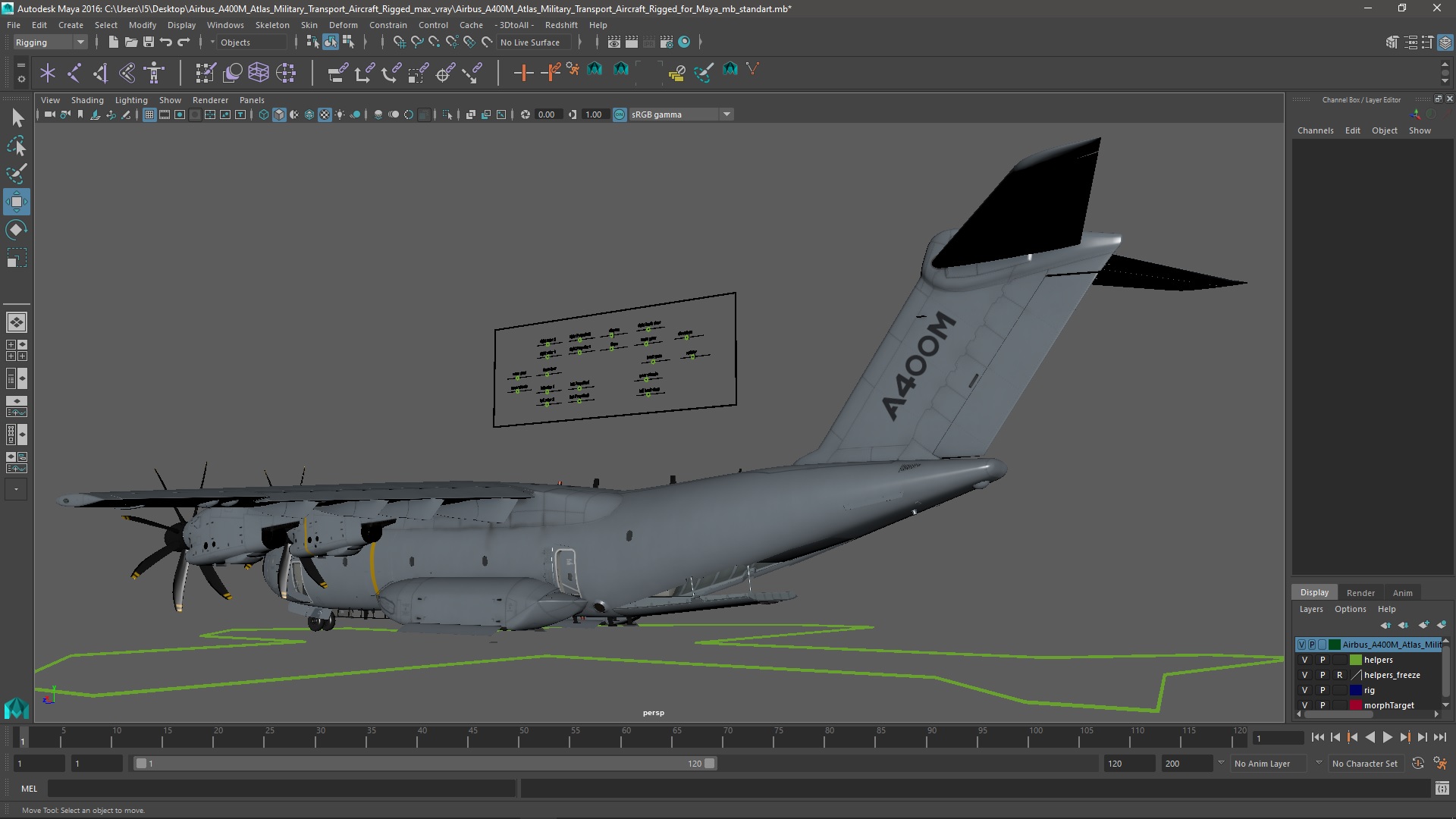1456x819 pixels.
Task: Toggle visibility V of helpers layer
Action: click(x=1304, y=660)
